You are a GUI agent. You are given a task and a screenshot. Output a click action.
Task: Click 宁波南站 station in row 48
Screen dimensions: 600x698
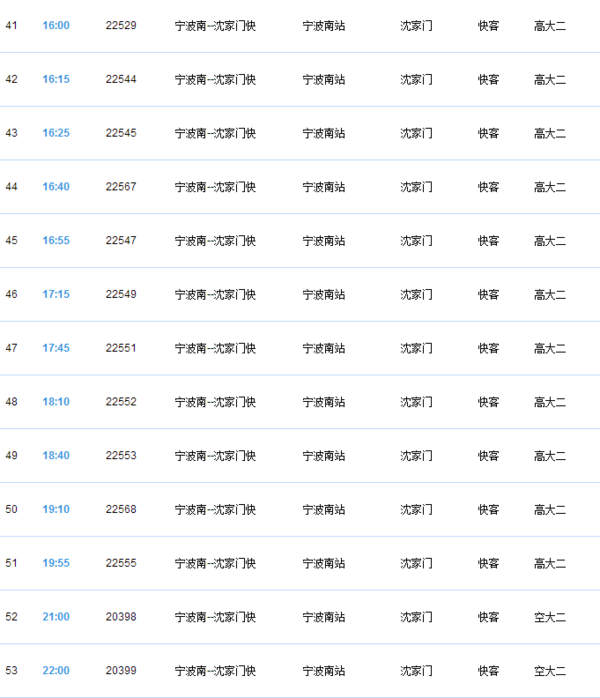tap(324, 402)
